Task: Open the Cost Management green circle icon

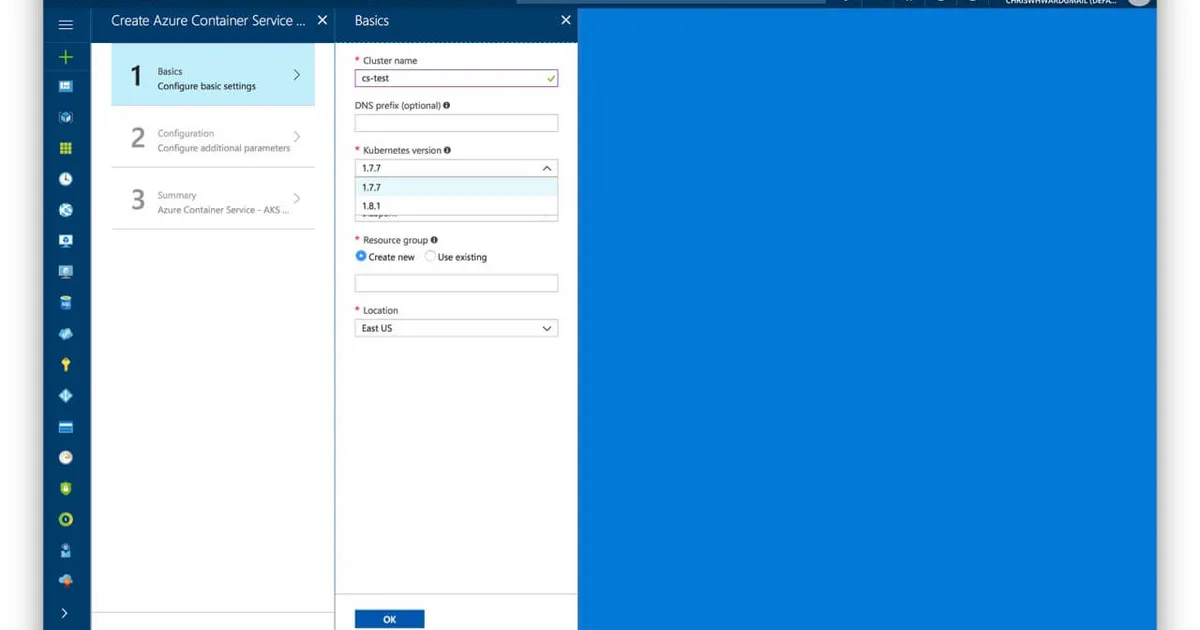Action: tap(66, 519)
